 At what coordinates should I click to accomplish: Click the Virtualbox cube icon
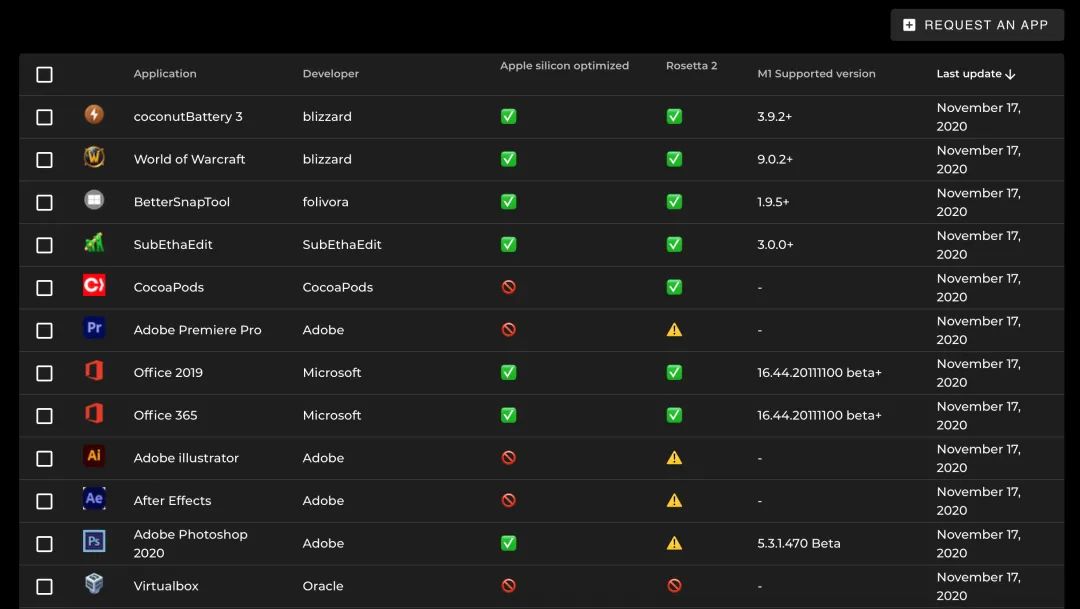tap(94, 584)
